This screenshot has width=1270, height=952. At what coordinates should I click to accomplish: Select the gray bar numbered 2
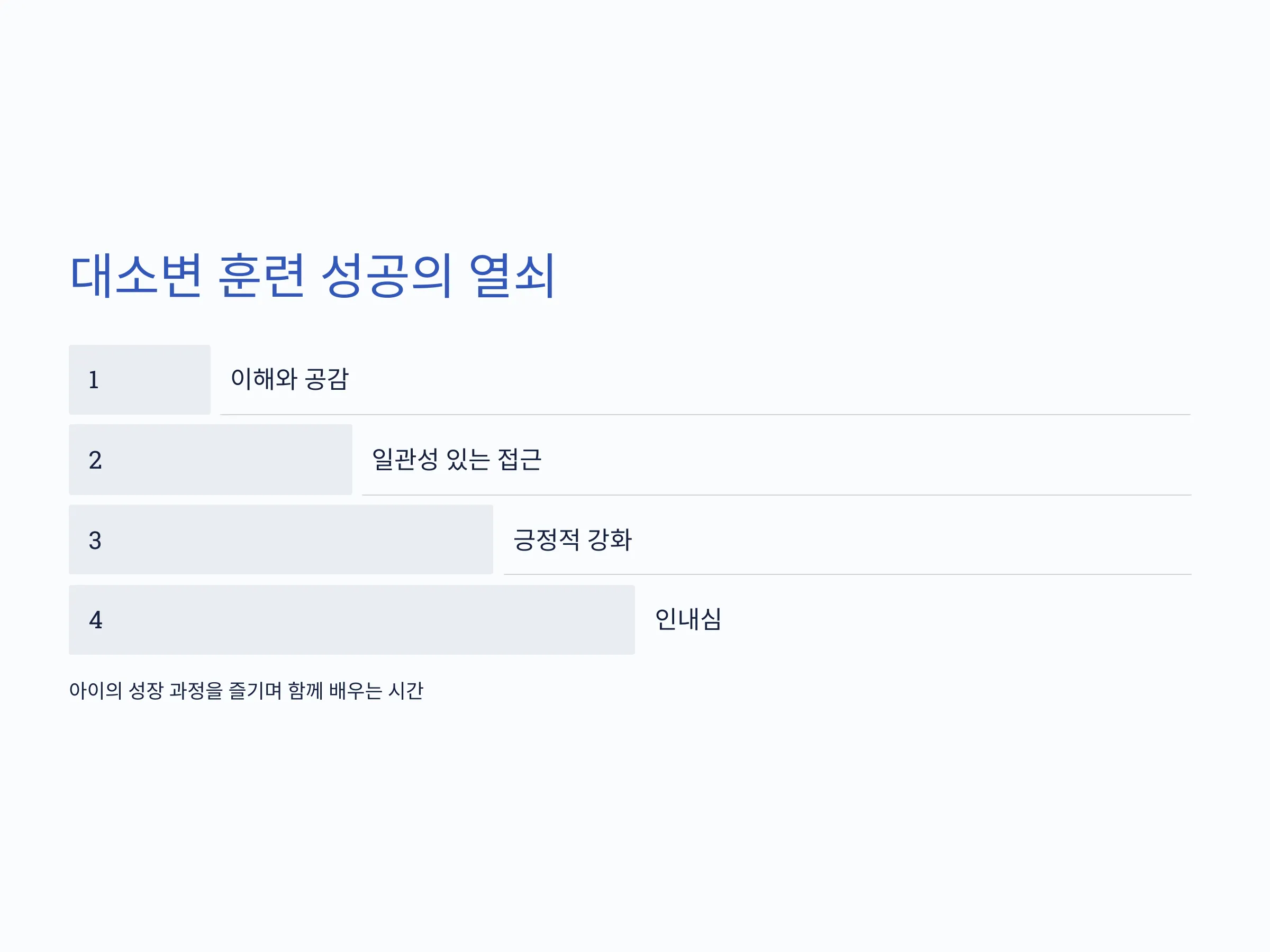pyautogui.click(x=210, y=460)
